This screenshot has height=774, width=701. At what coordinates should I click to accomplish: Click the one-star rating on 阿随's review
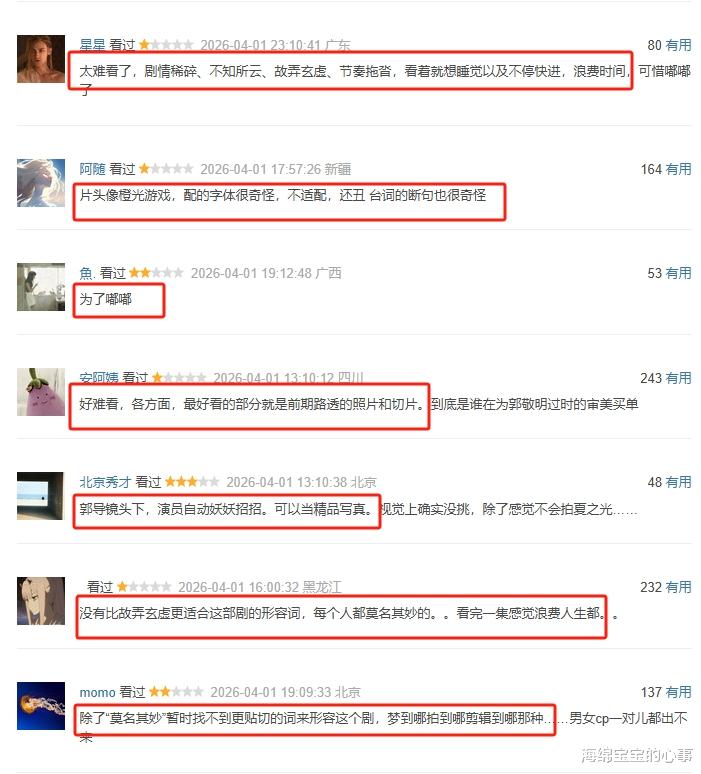166,169
